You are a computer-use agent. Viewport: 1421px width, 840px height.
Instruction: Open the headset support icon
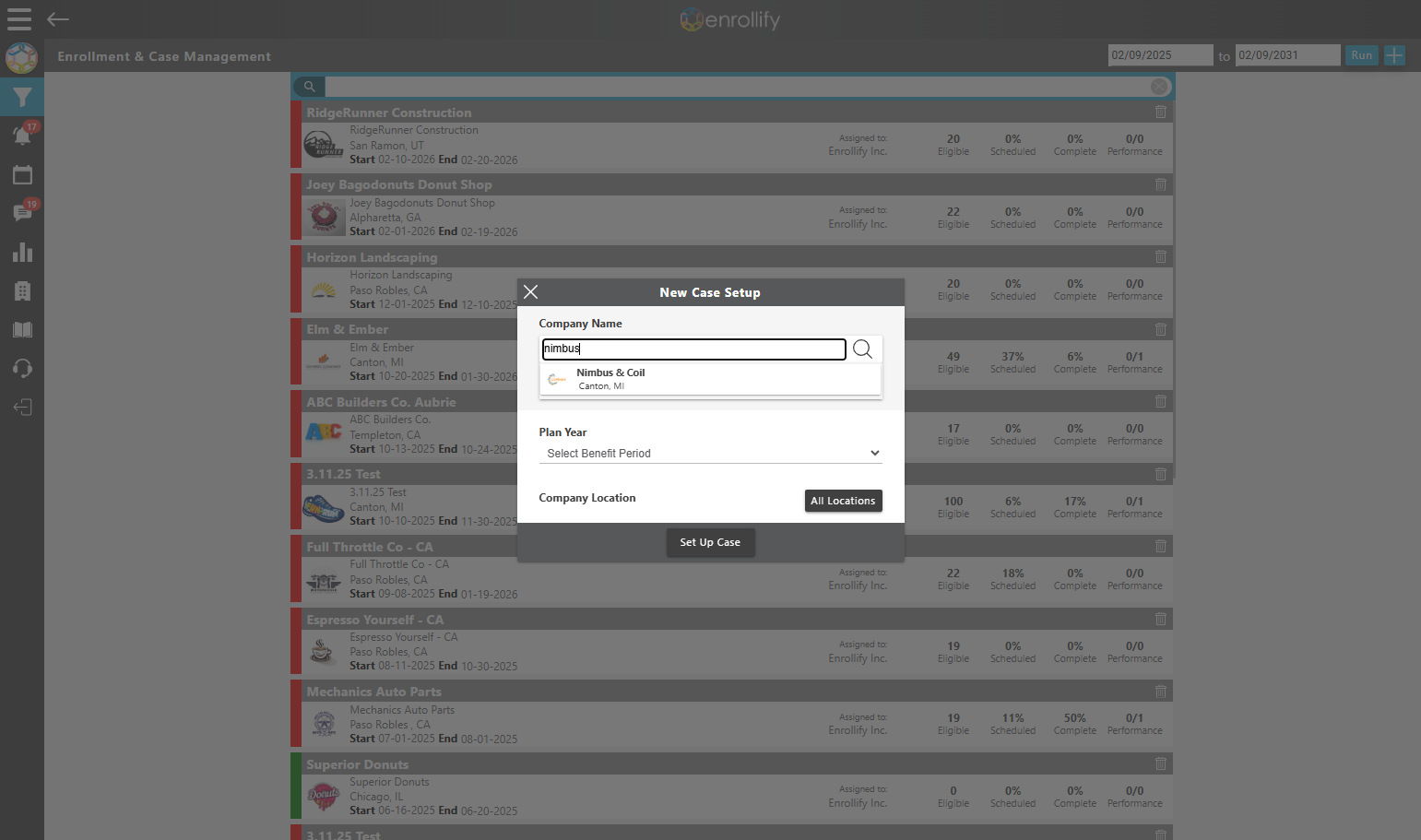[22, 369]
